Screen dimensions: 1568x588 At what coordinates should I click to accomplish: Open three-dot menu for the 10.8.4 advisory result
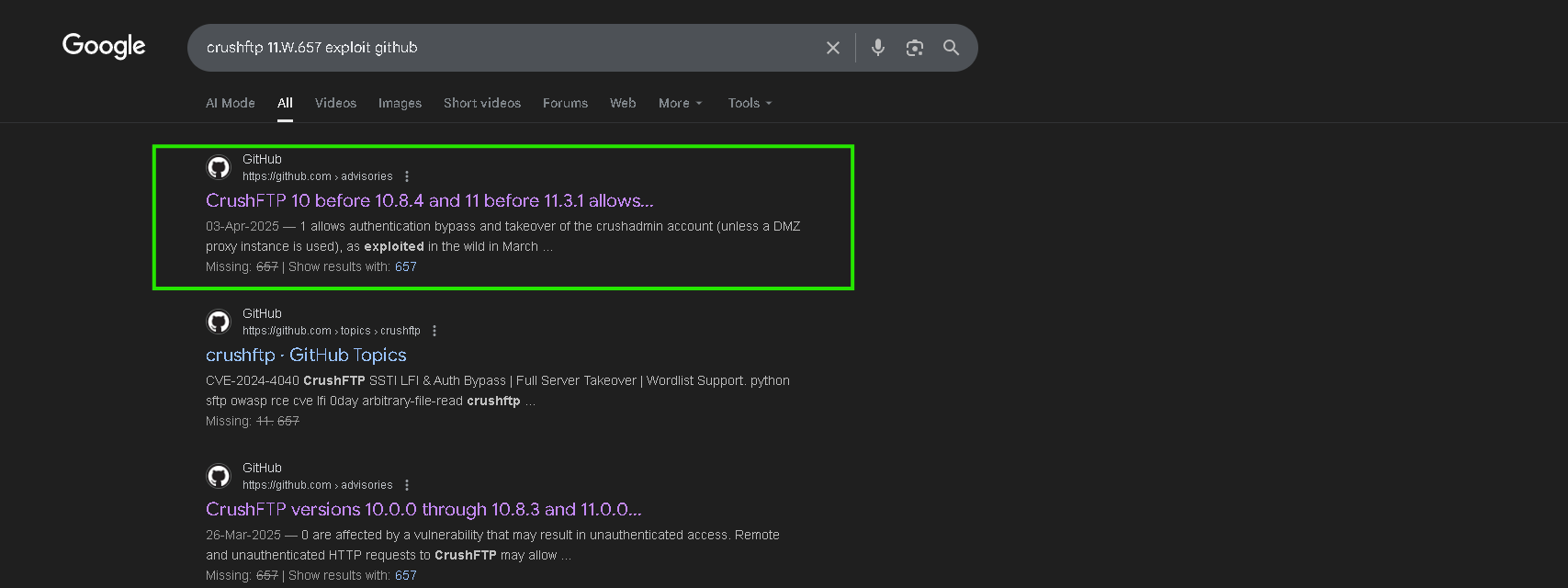coord(407,176)
